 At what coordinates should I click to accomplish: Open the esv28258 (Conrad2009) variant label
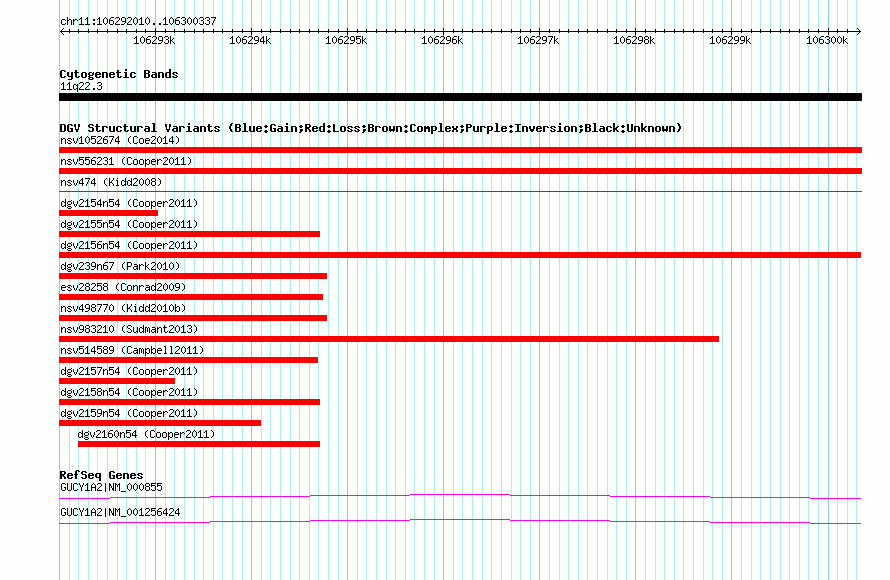[123, 287]
